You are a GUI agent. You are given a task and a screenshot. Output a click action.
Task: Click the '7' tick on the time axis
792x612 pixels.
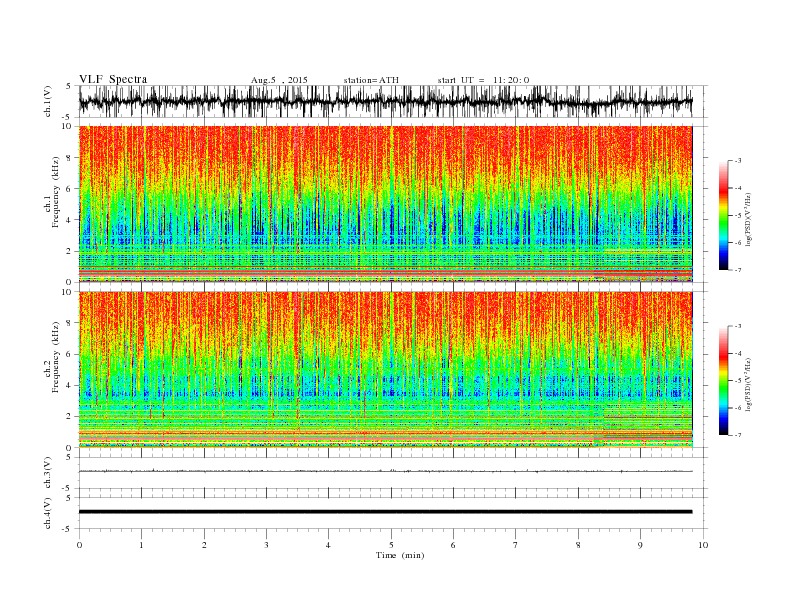516,545
